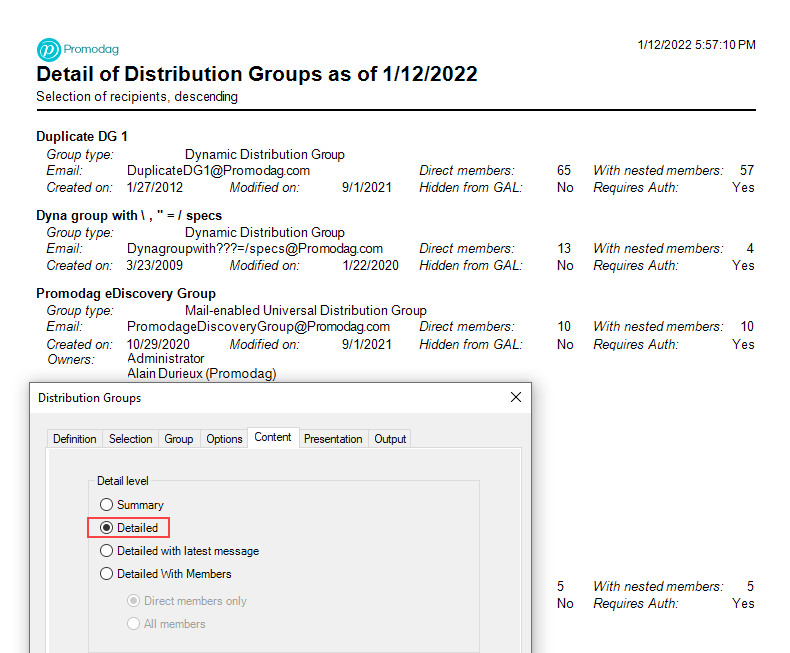Click direct members value 13
Screen dimensions: 790x653
point(564,248)
